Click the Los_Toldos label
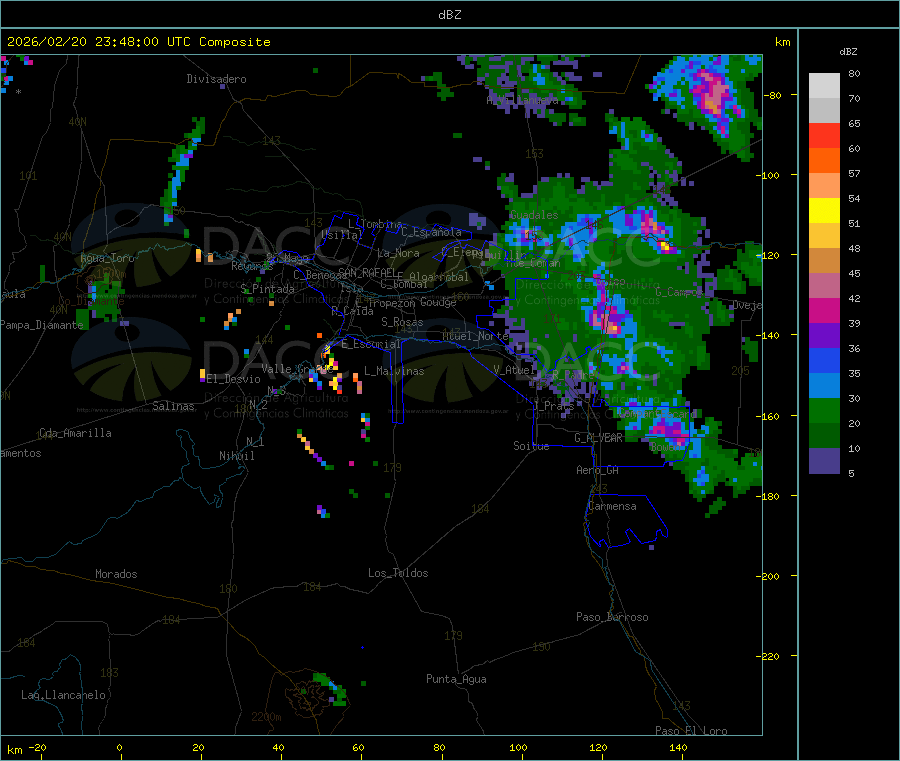Viewport: 900px width, 761px height. tap(398, 573)
